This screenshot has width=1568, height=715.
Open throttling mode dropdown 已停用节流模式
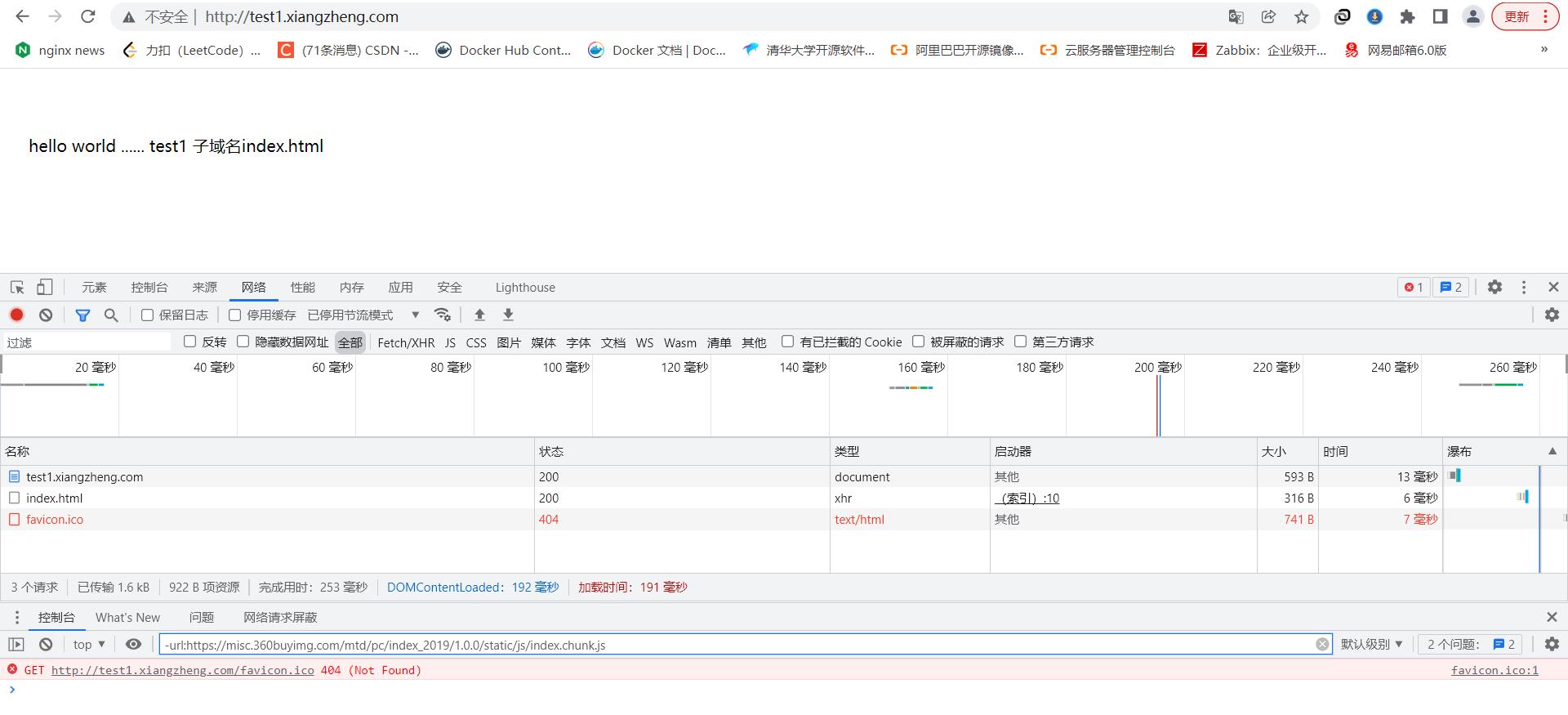coord(363,315)
